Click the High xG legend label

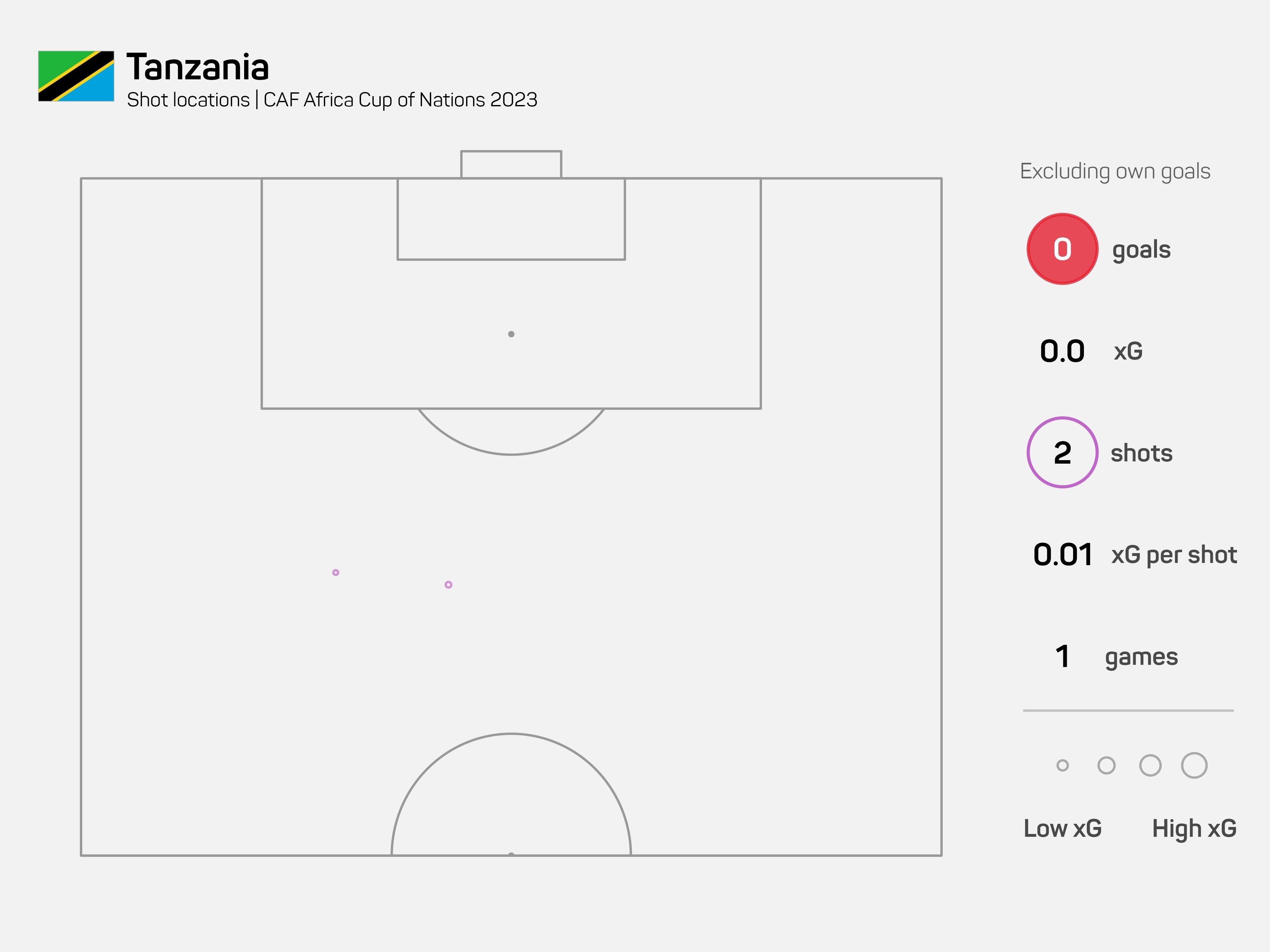(1194, 828)
